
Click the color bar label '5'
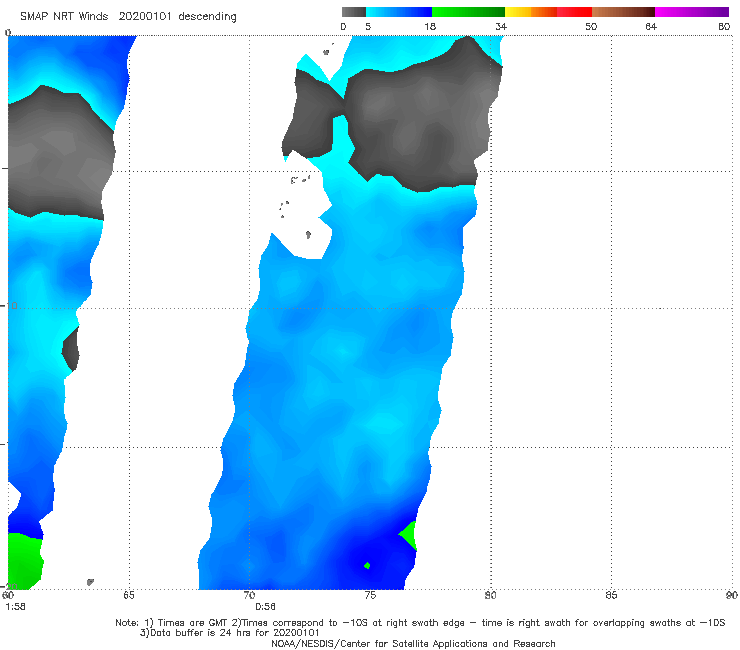click(368, 26)
